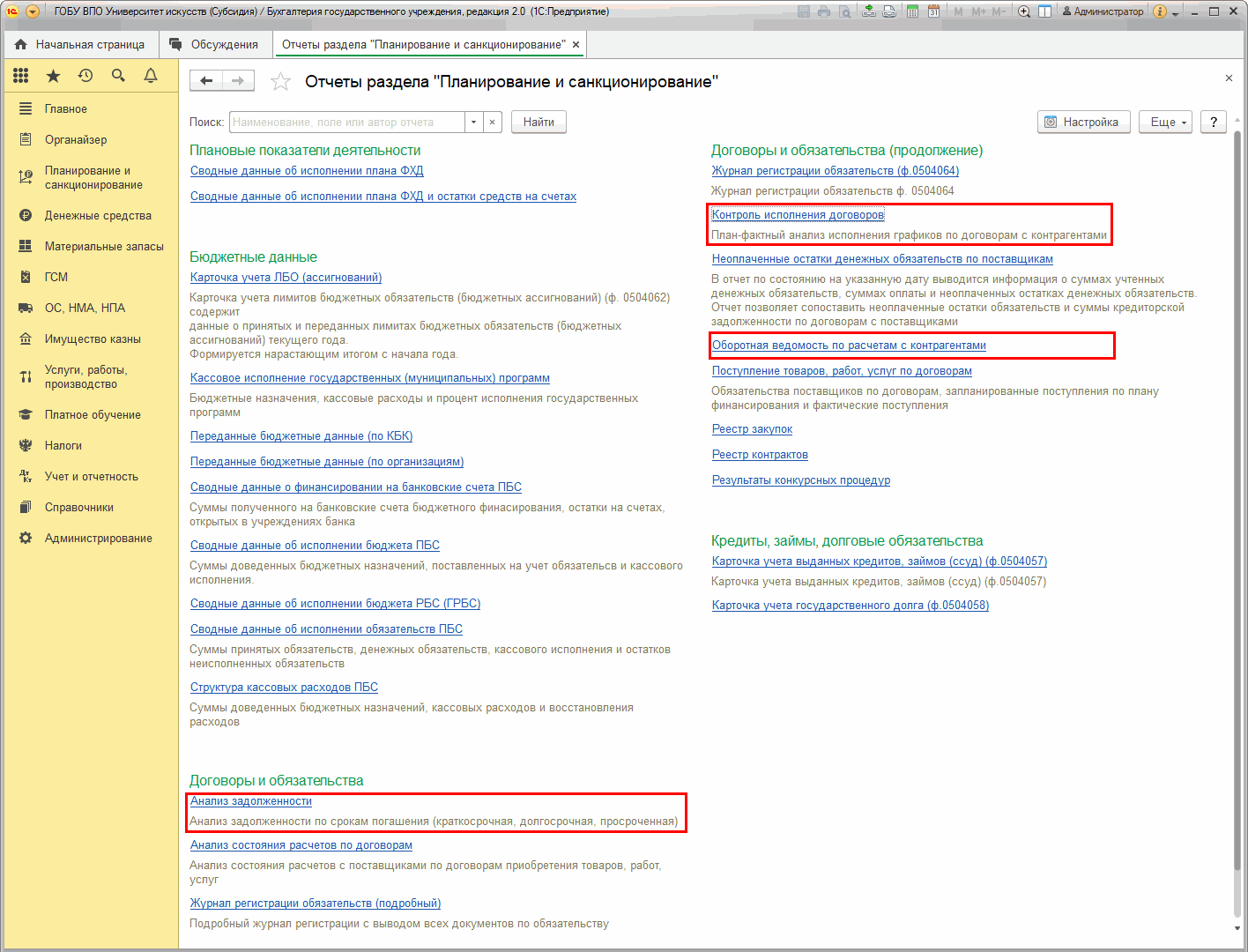Click the Save diskette icon in title bar

tap(804, 11)
